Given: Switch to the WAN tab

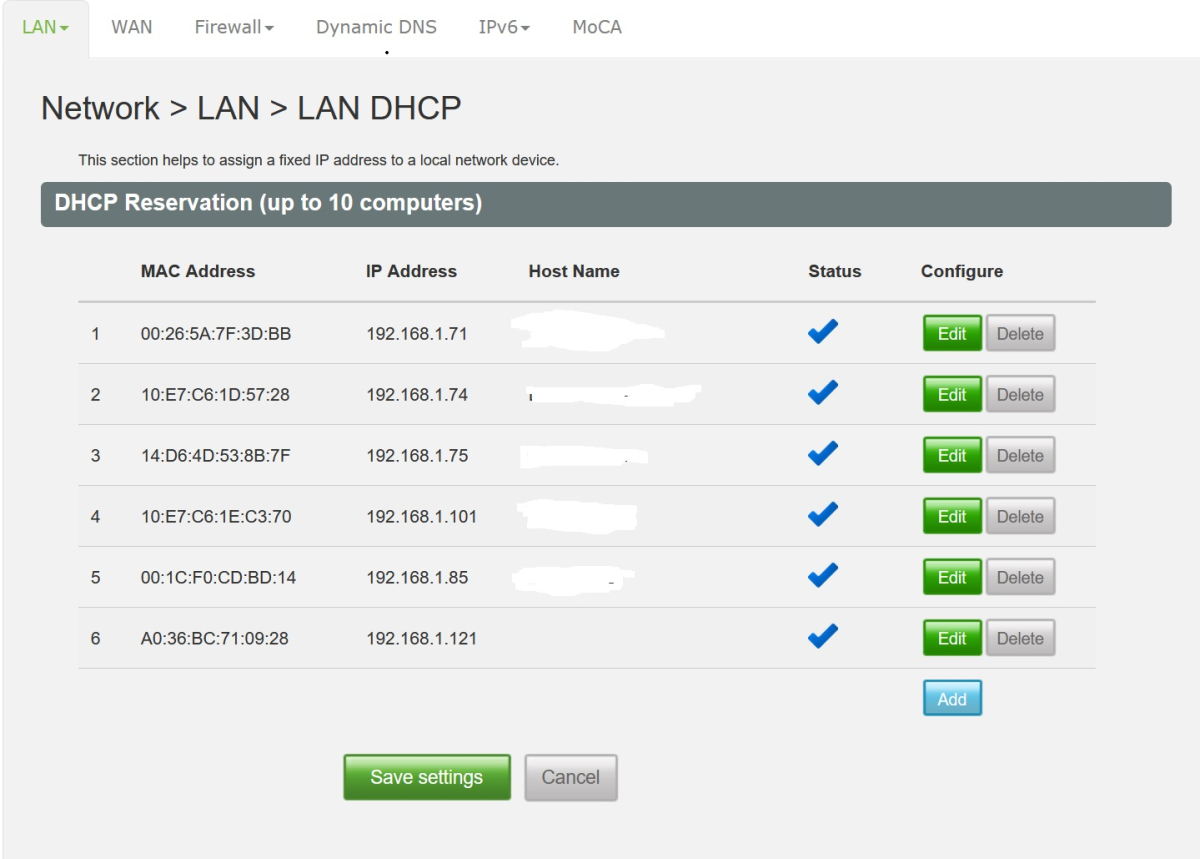Looking at the screenshot, I should click(130, 27).
